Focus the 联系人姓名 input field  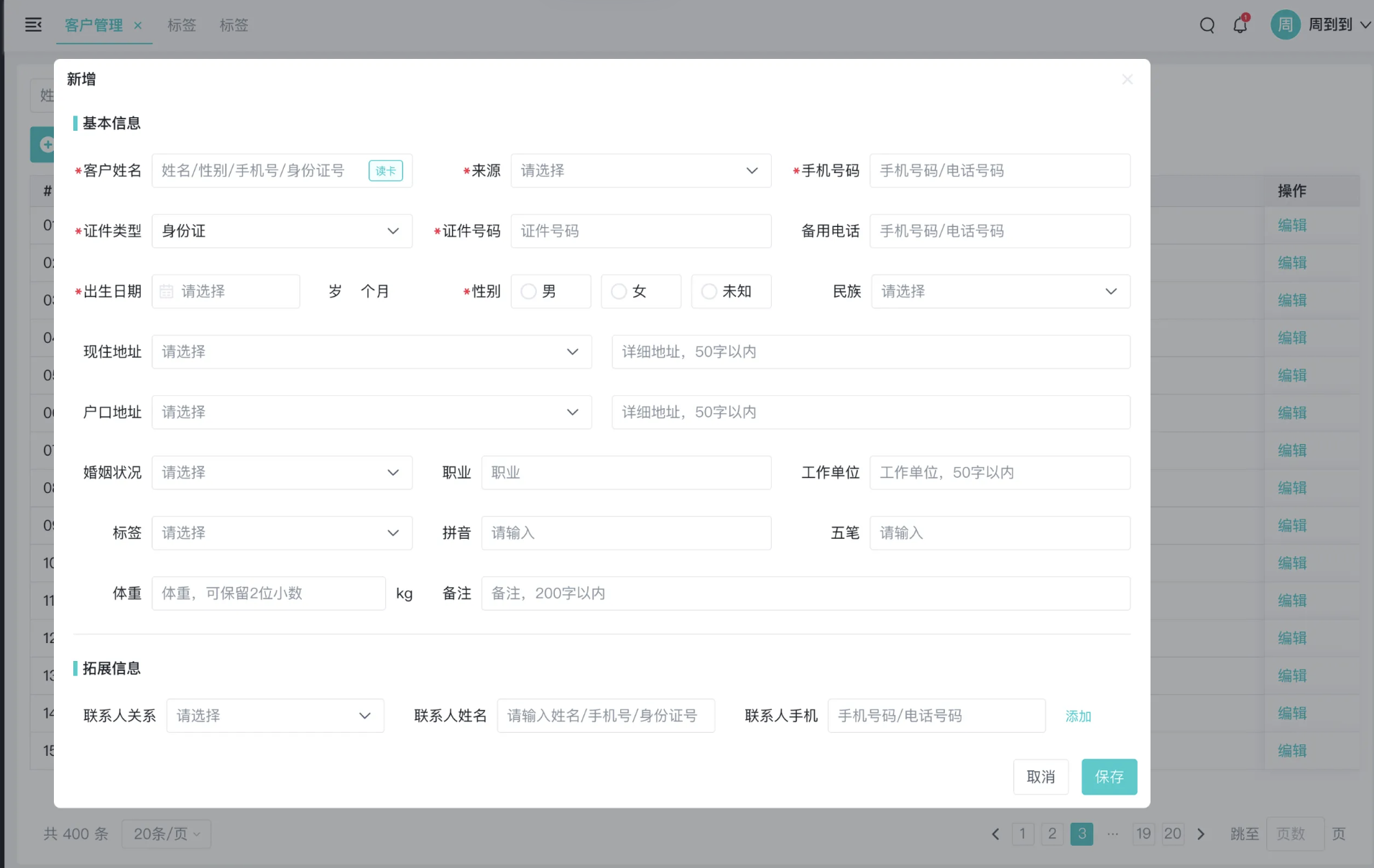[x=606, y=715]
